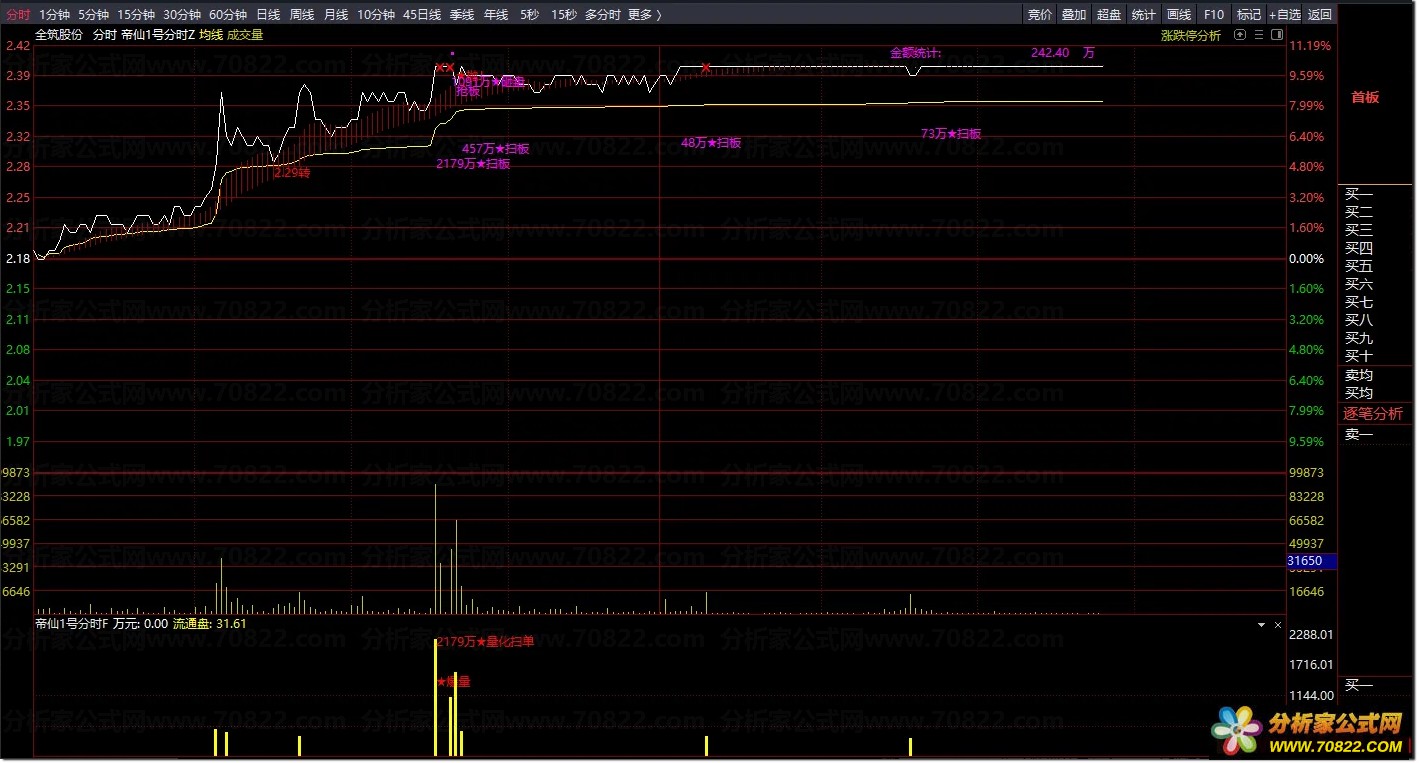The width and height of the screenshot is (1419, 763).
Task: Open the sub-chart indicator dropdown arrow
Action: (x=1261, y=624)
